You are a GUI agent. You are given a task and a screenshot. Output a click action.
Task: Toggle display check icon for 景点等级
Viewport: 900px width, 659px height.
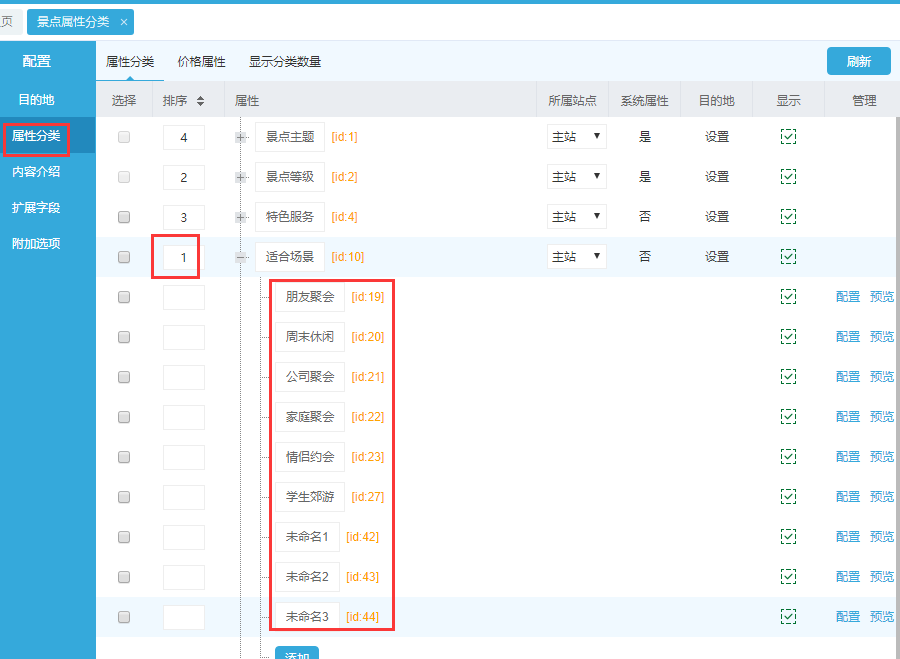(x=788, y=177)
